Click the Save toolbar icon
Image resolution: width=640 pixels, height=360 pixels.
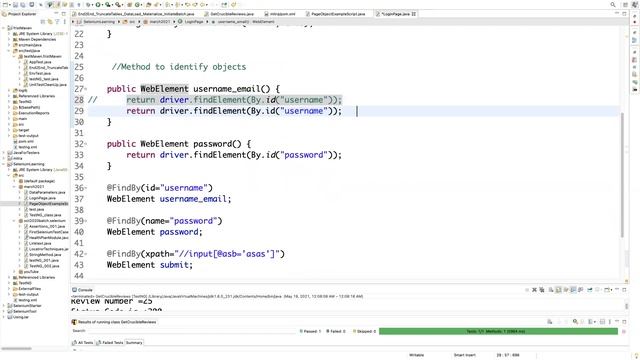coord(15,5)
